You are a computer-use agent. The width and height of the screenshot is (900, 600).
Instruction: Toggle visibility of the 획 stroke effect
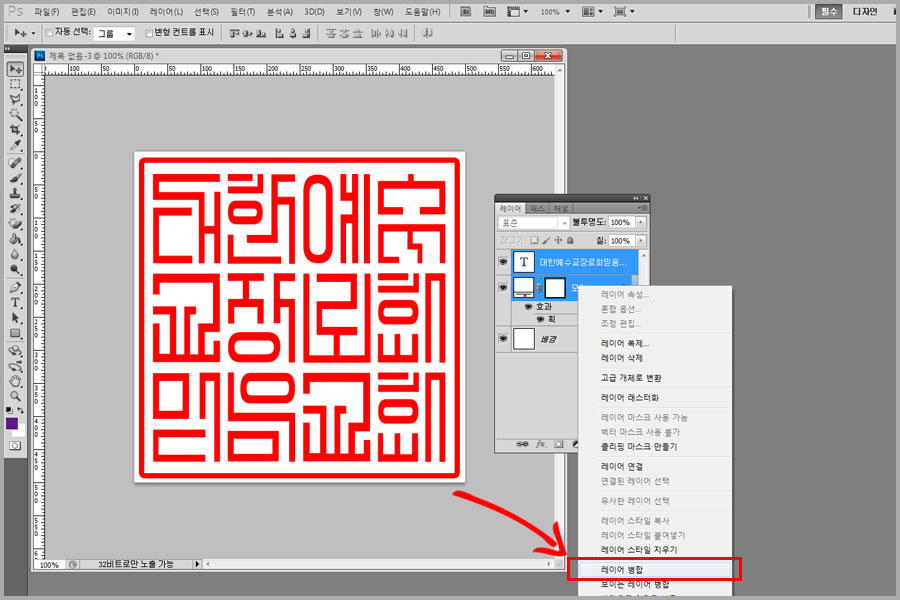(540, 319)
